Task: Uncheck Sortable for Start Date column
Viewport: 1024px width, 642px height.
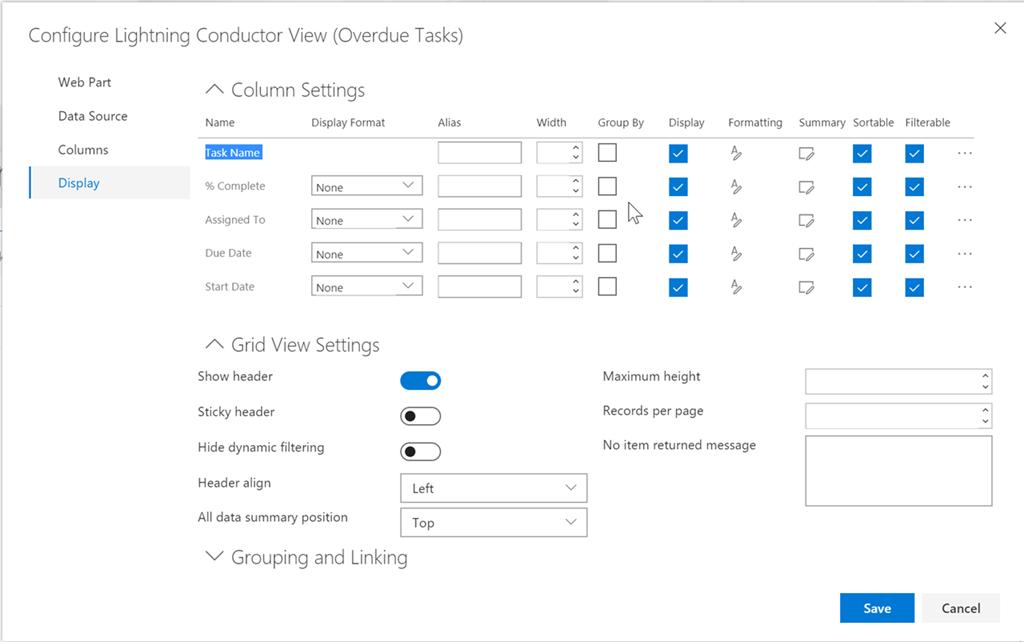Action: [x=862, y=287]
